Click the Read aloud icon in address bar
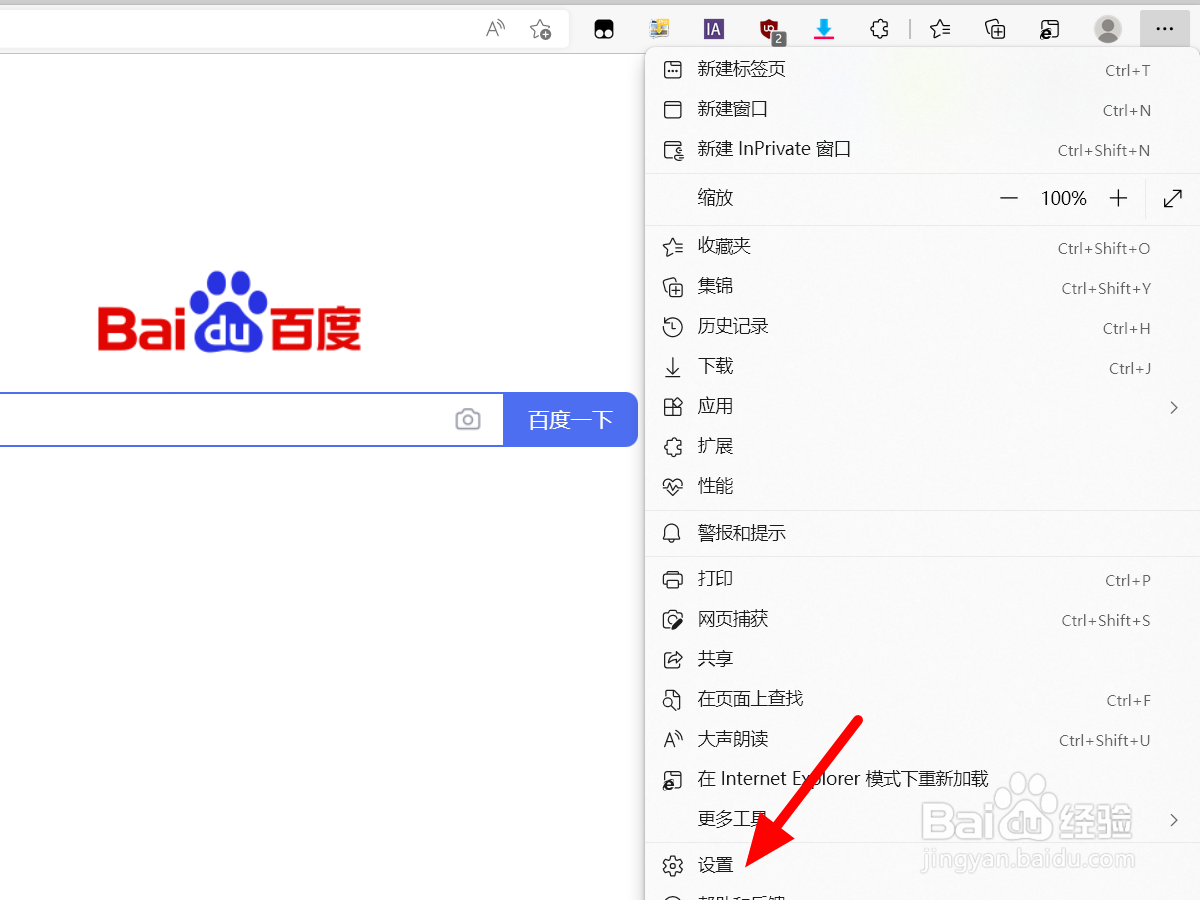 point(495,29)
